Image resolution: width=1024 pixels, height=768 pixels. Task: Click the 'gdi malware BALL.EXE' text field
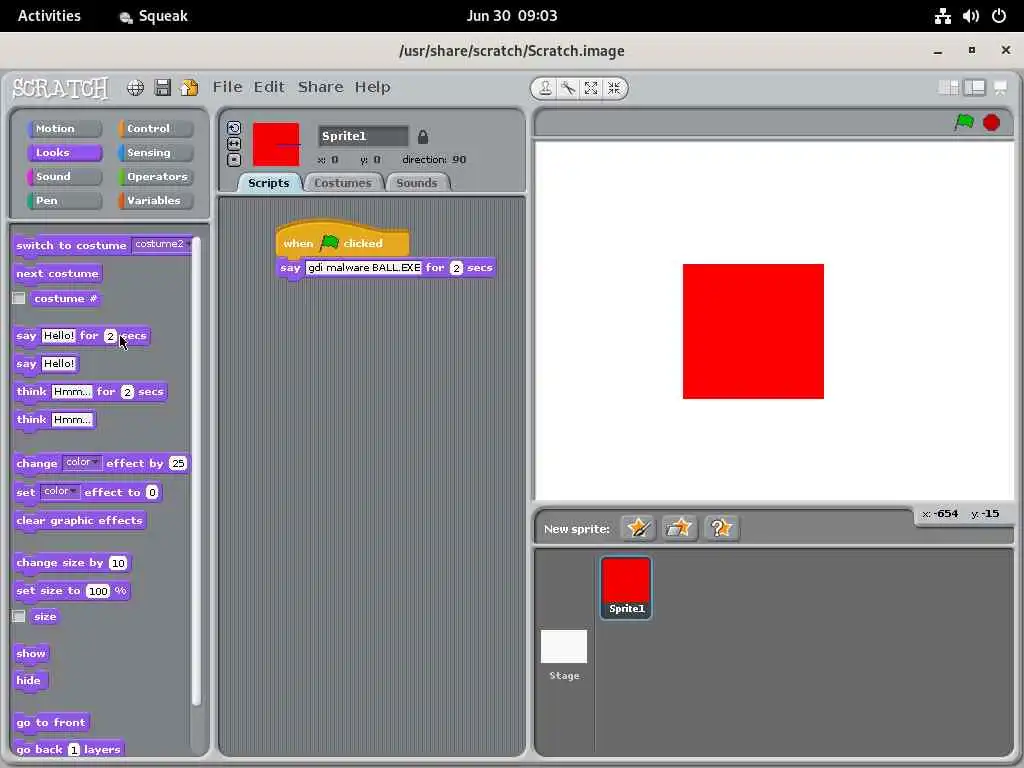click(x=364, y=268)
